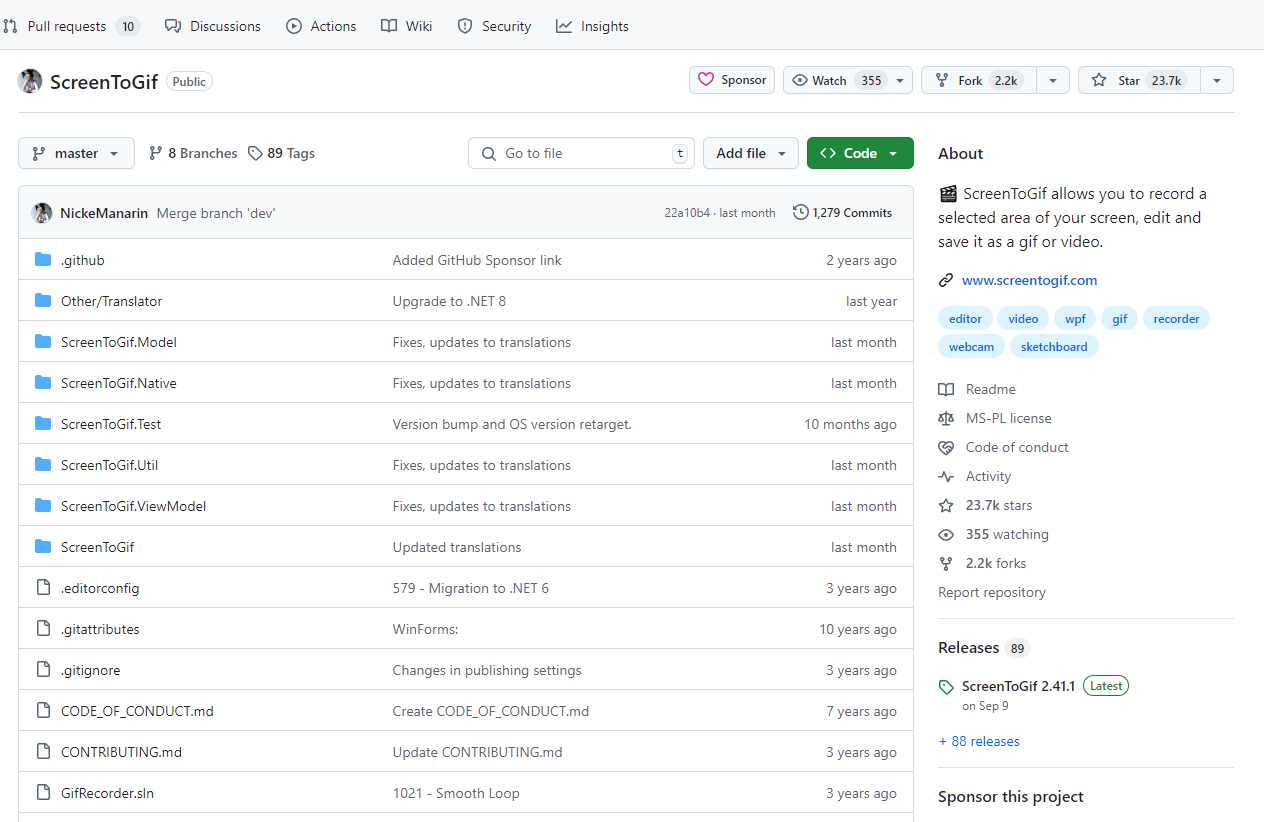Select the wpf topic tag
This screenshot has height=822, width=1264.
coord(1075,319)
